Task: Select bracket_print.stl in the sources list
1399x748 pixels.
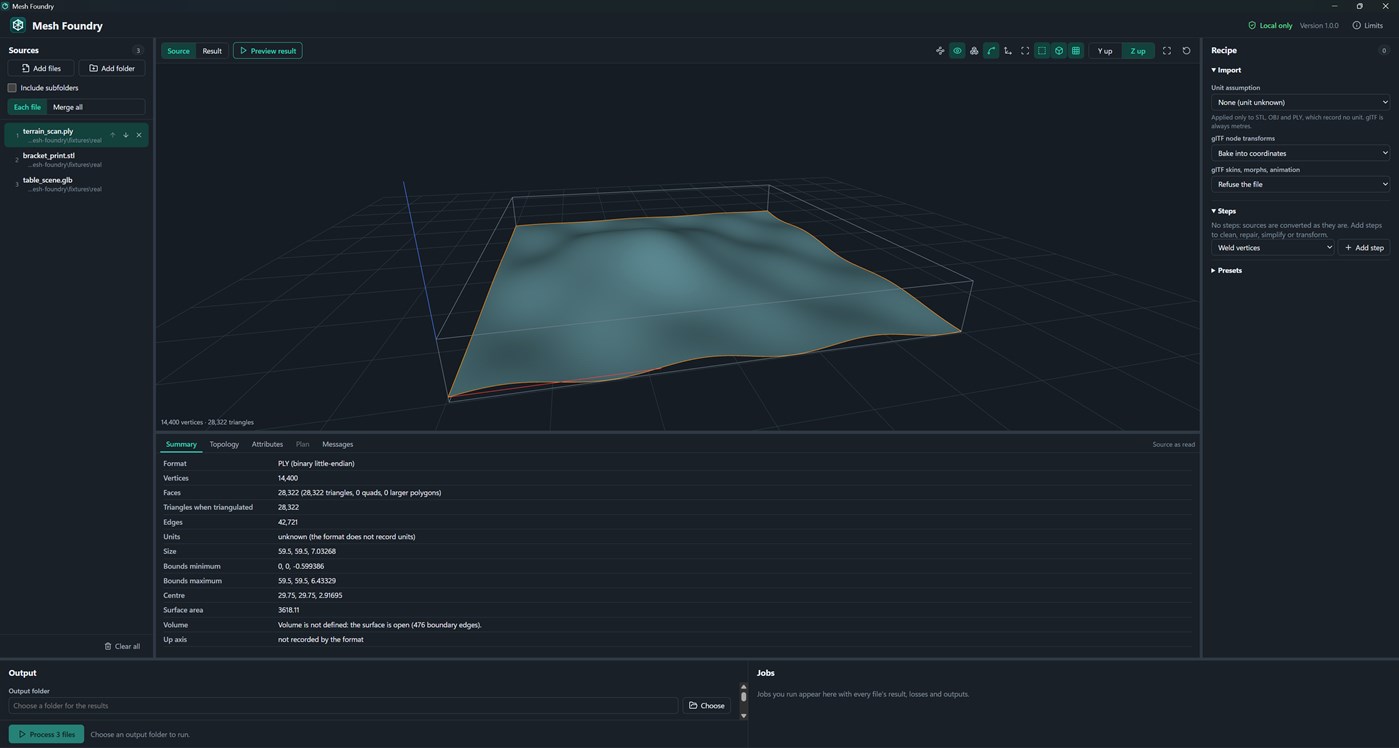Action: pos(76,160)
